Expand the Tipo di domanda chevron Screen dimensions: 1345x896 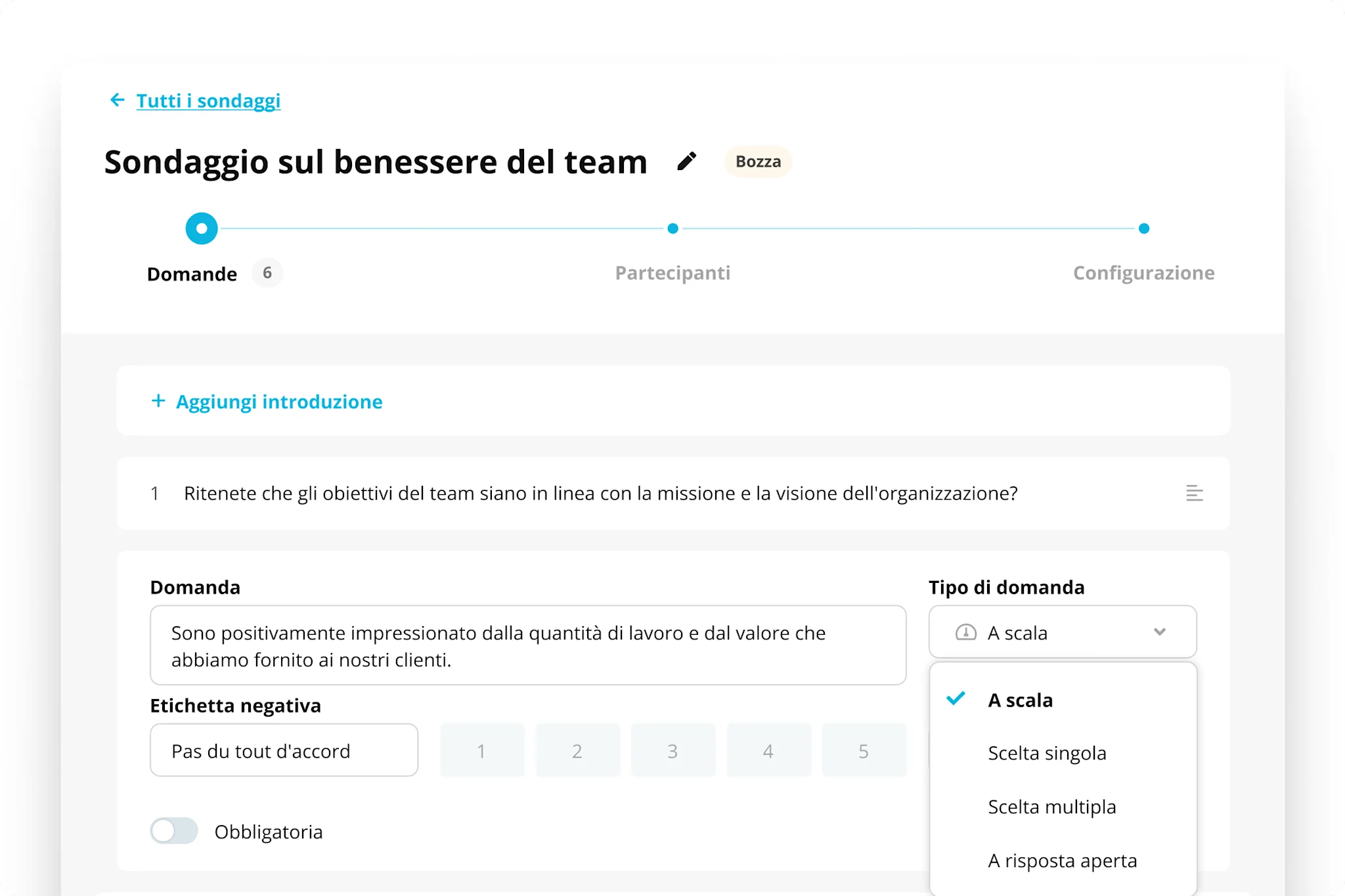(1159, 632)
